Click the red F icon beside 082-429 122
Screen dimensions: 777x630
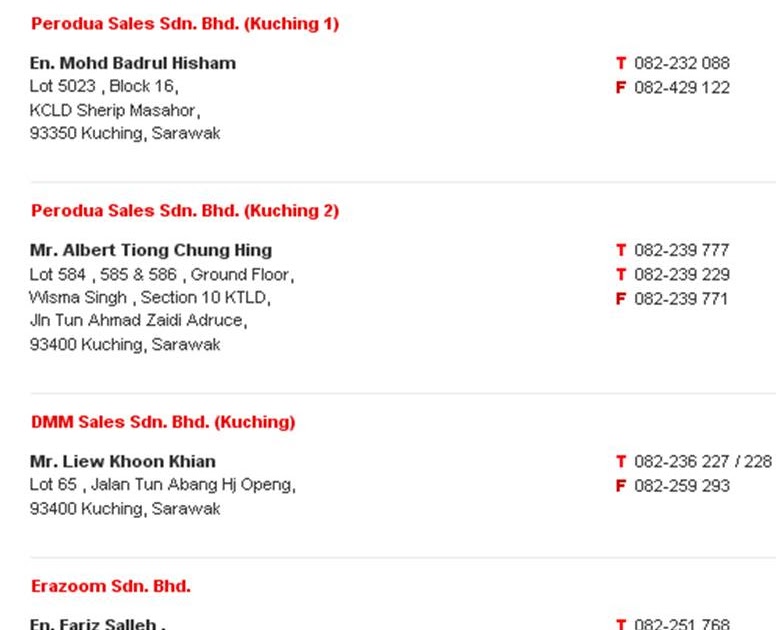[x=621, y=88]
